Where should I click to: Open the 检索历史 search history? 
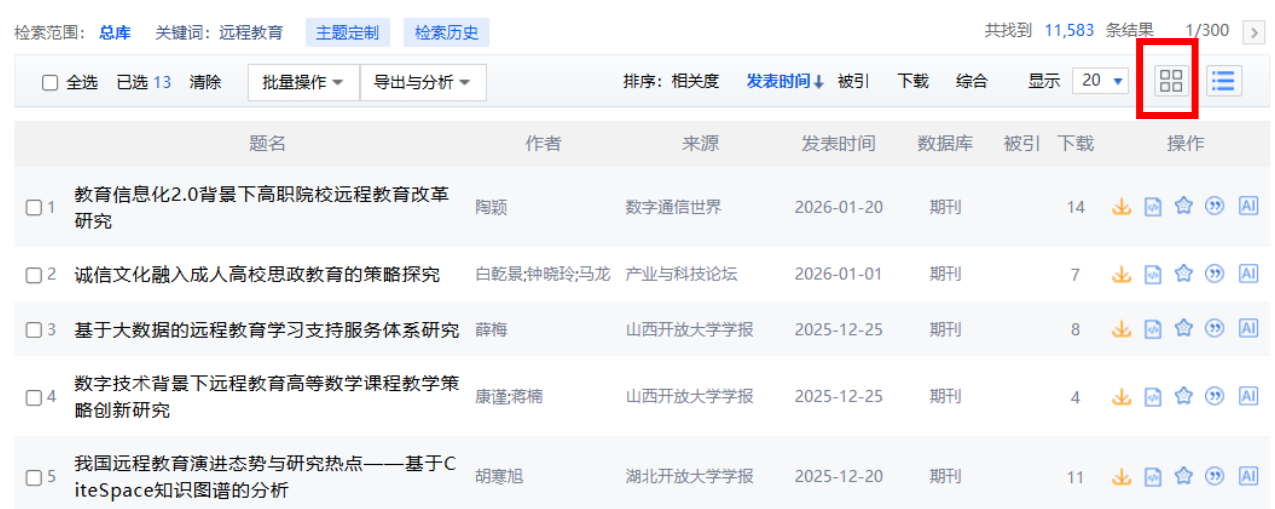pyautogui.click(x=446, y=32)
